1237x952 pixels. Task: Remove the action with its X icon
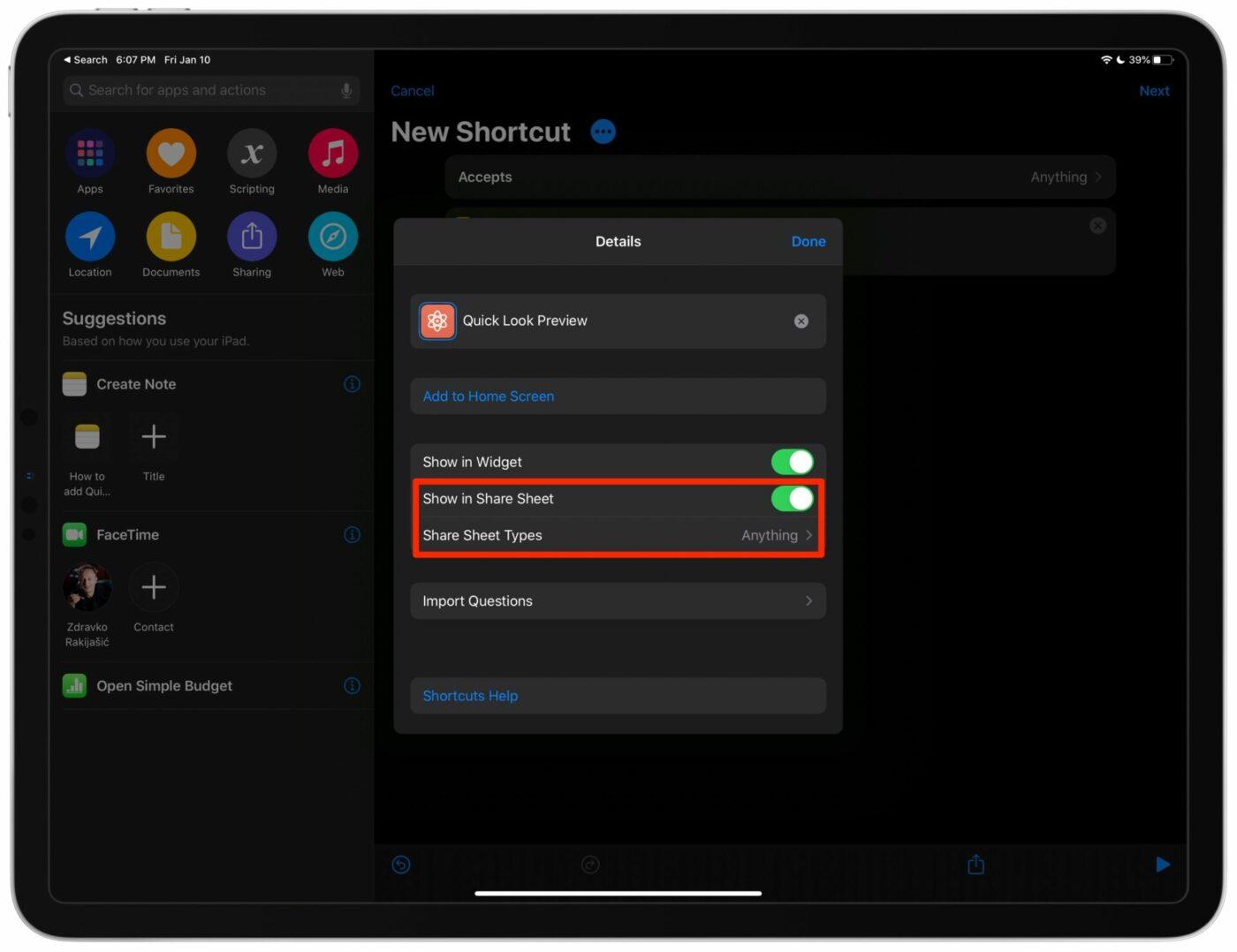[1097, 225]
